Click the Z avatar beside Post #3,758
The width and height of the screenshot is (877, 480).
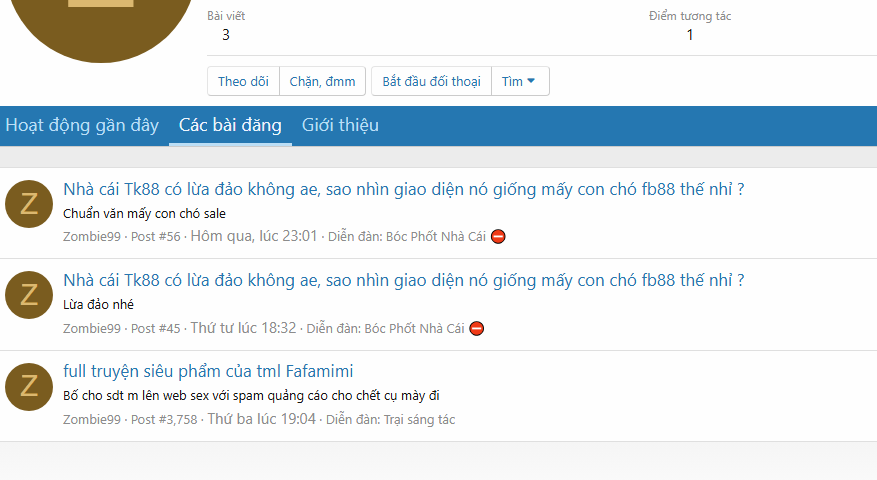29,387
